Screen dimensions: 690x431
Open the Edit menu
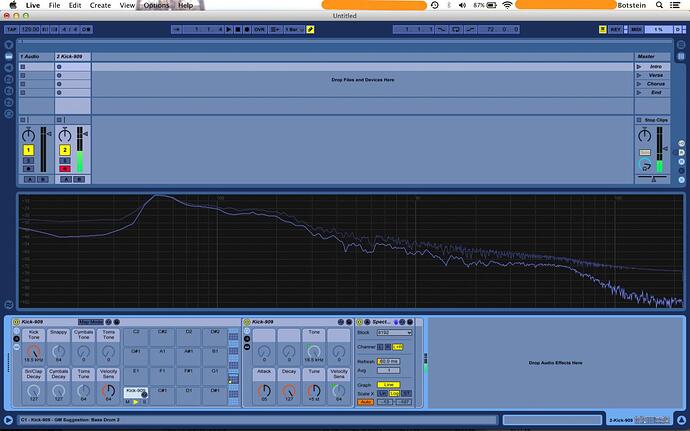point(75,5)
